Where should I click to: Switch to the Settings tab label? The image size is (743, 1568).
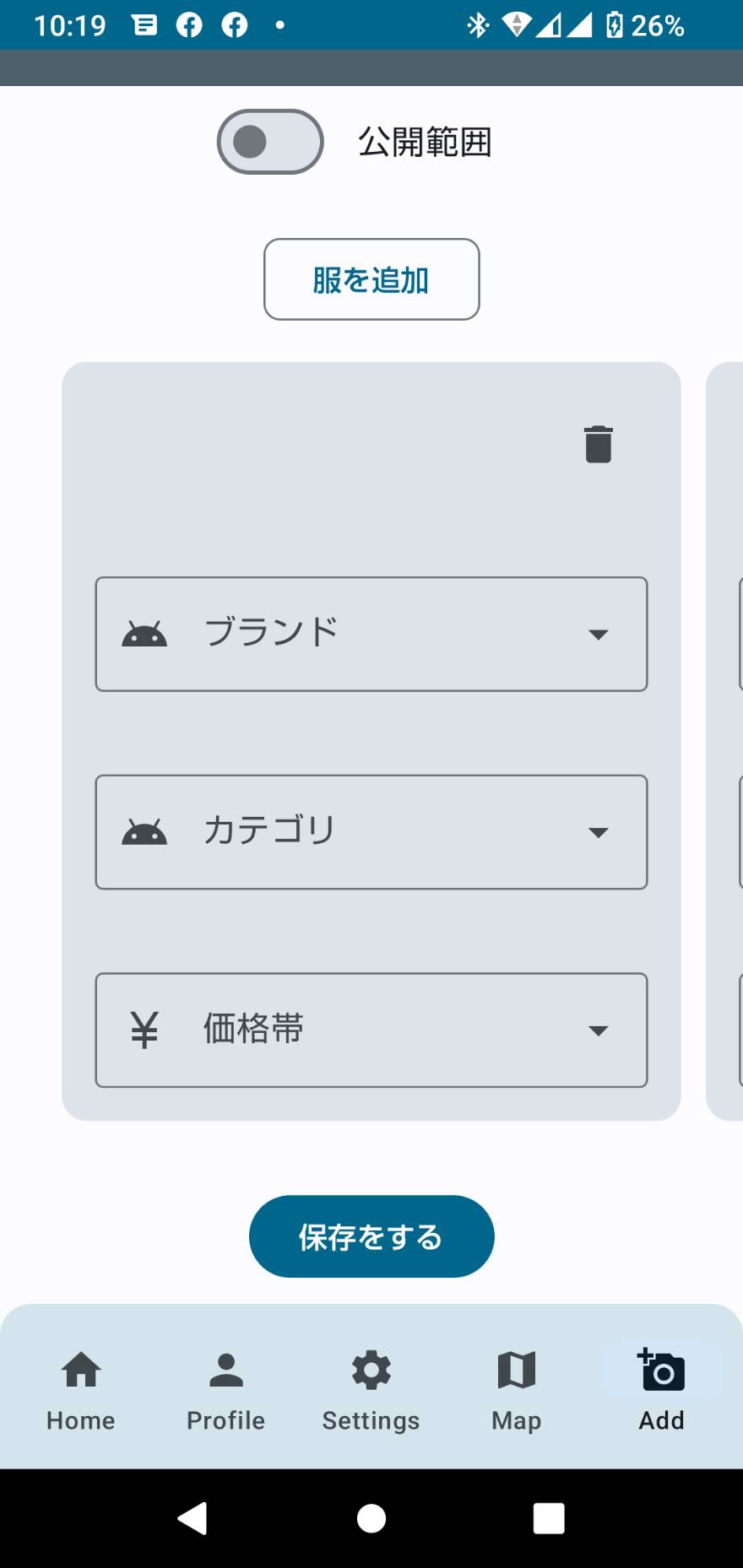[x=371, y=1421]
